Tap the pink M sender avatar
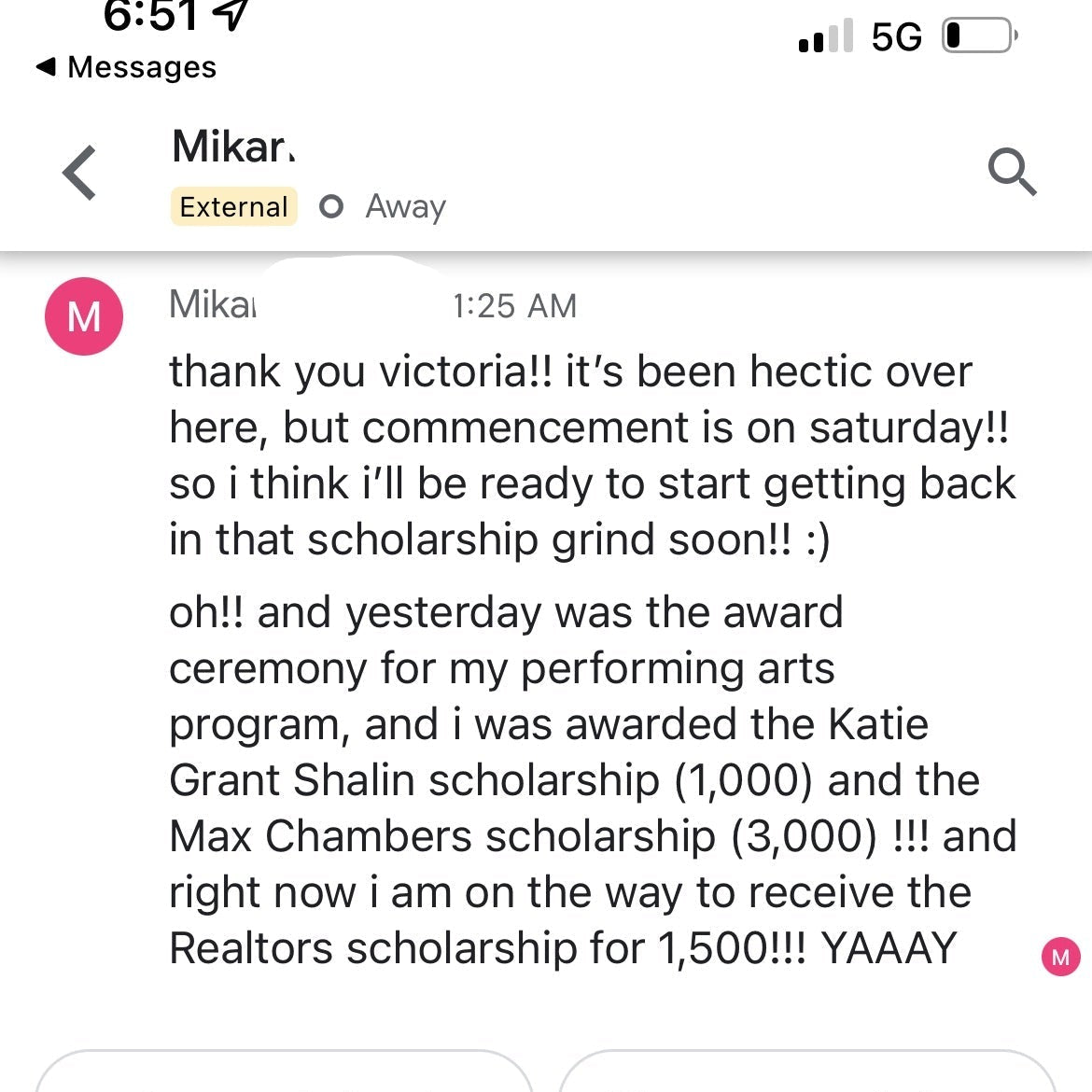1092x1092 pixels. pos(84,316)
